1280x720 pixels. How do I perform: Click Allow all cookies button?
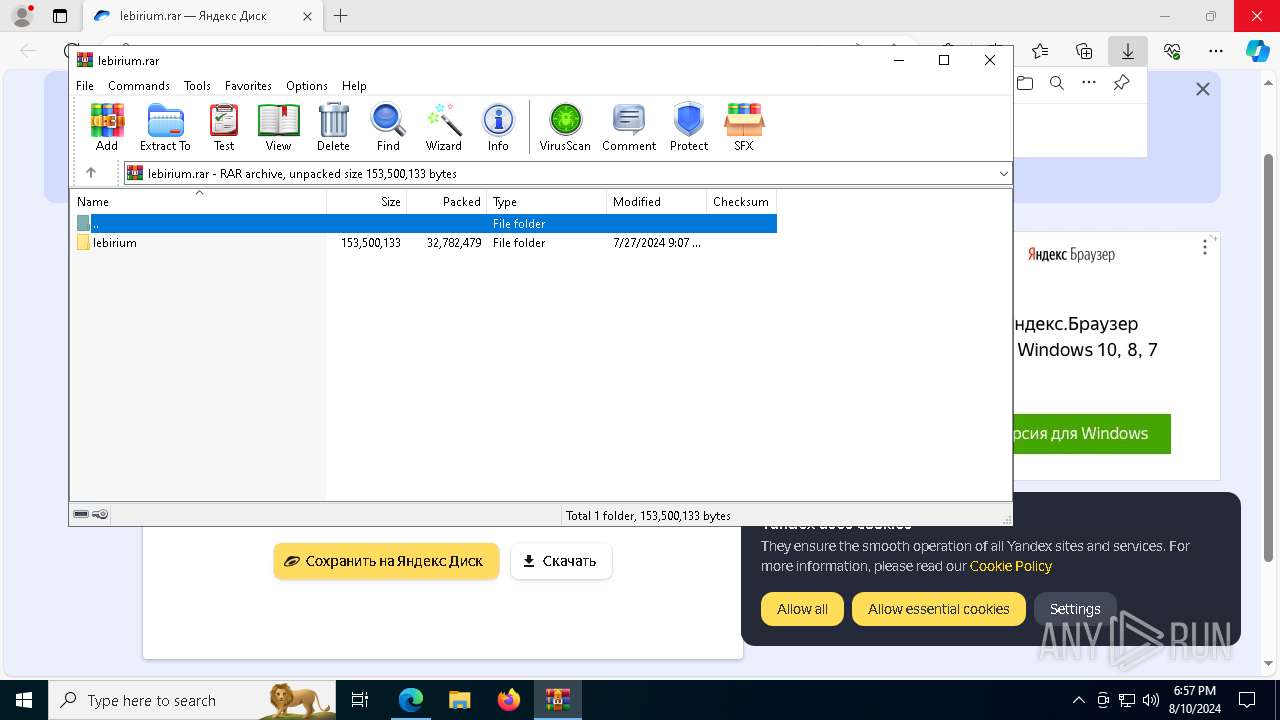[802, 609]
